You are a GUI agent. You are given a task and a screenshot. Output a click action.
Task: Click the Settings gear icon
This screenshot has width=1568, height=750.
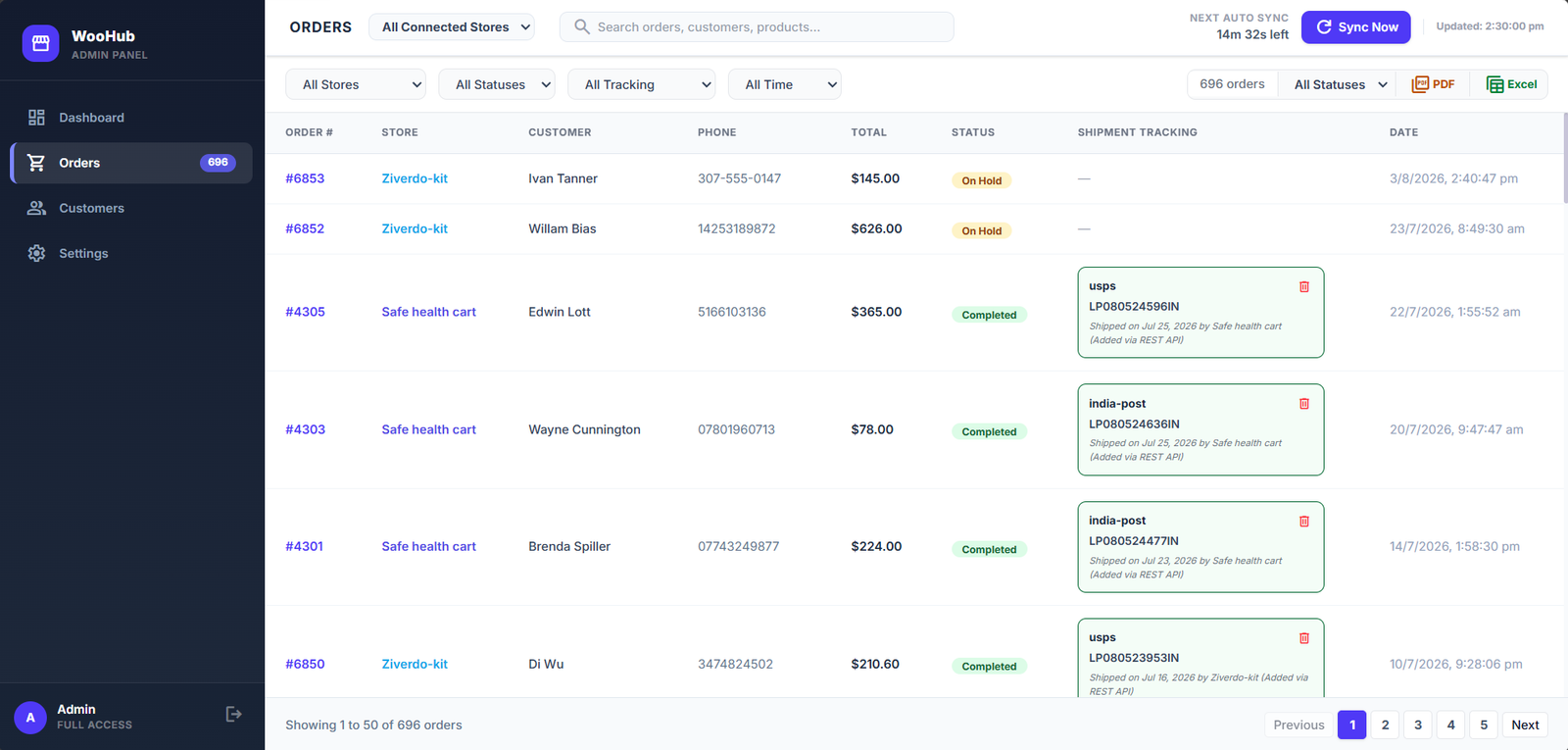pyautogui.click(x=36, y=253)
